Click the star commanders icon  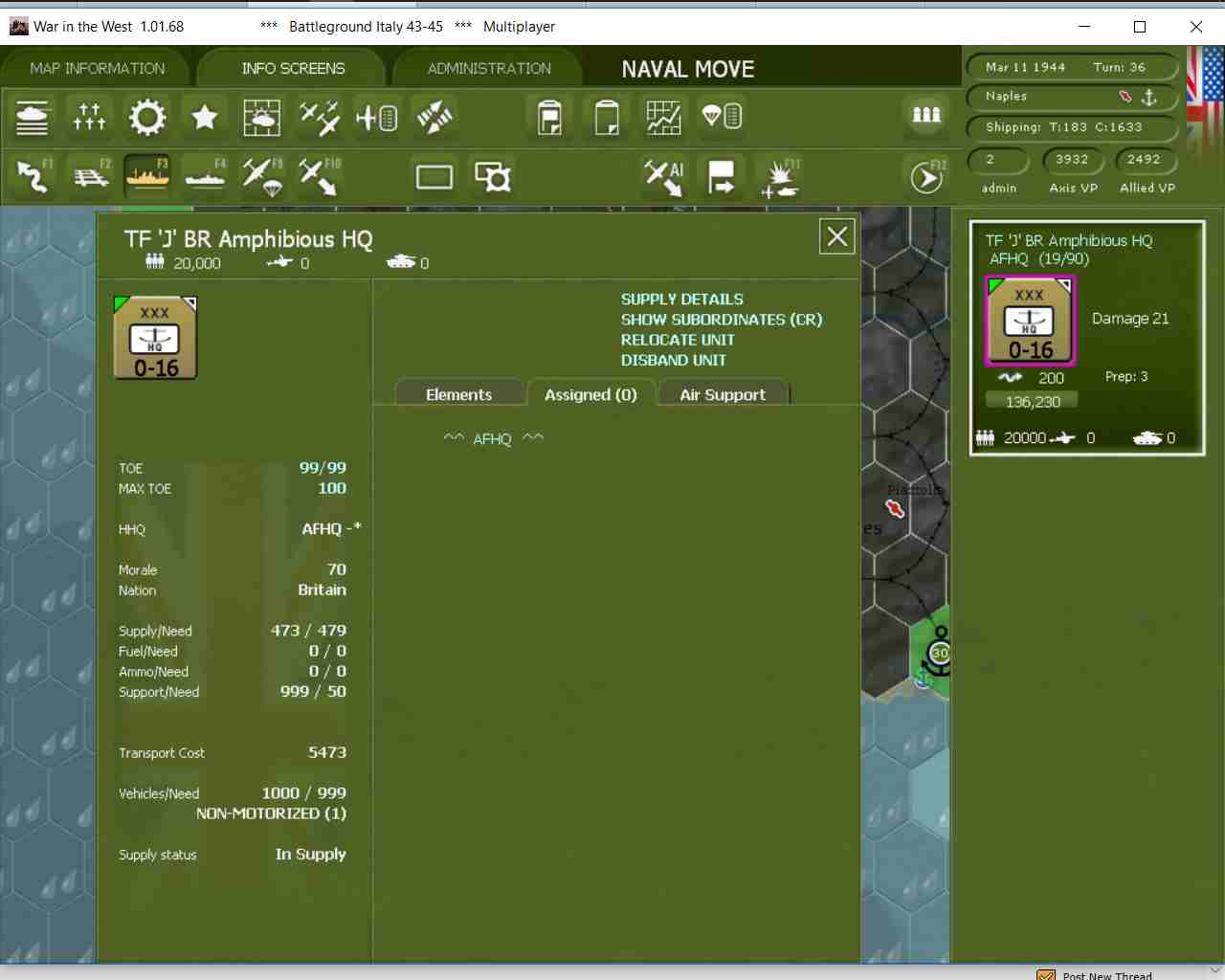tap(205, 118)
